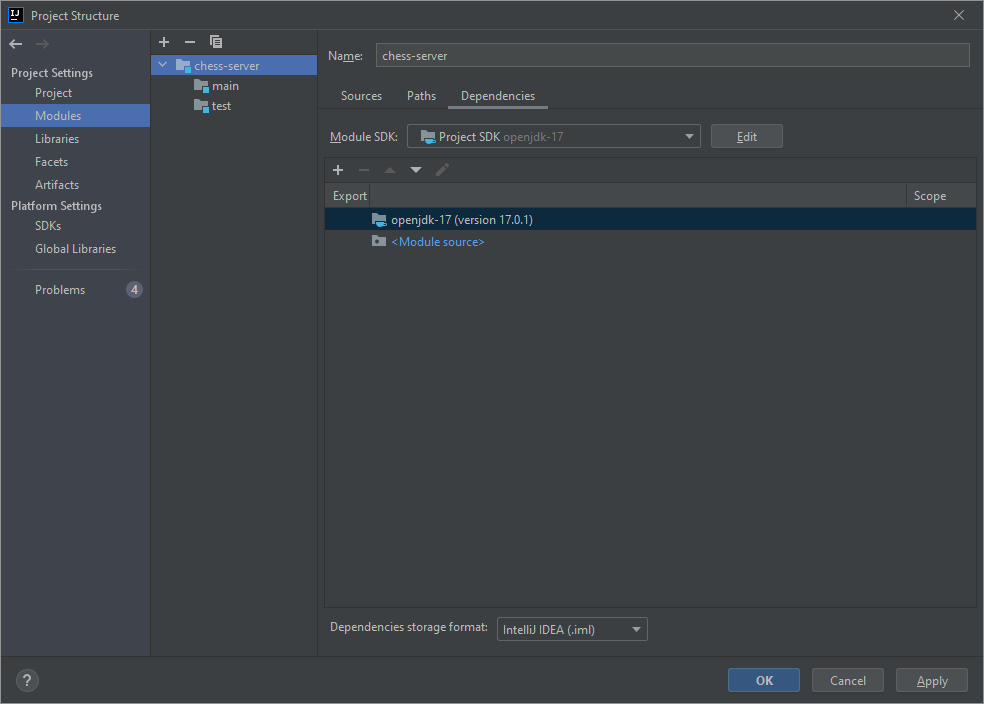Select the test module in the tree
The width and height of the screenshot is (984, 704).
[x=221, y=106]
